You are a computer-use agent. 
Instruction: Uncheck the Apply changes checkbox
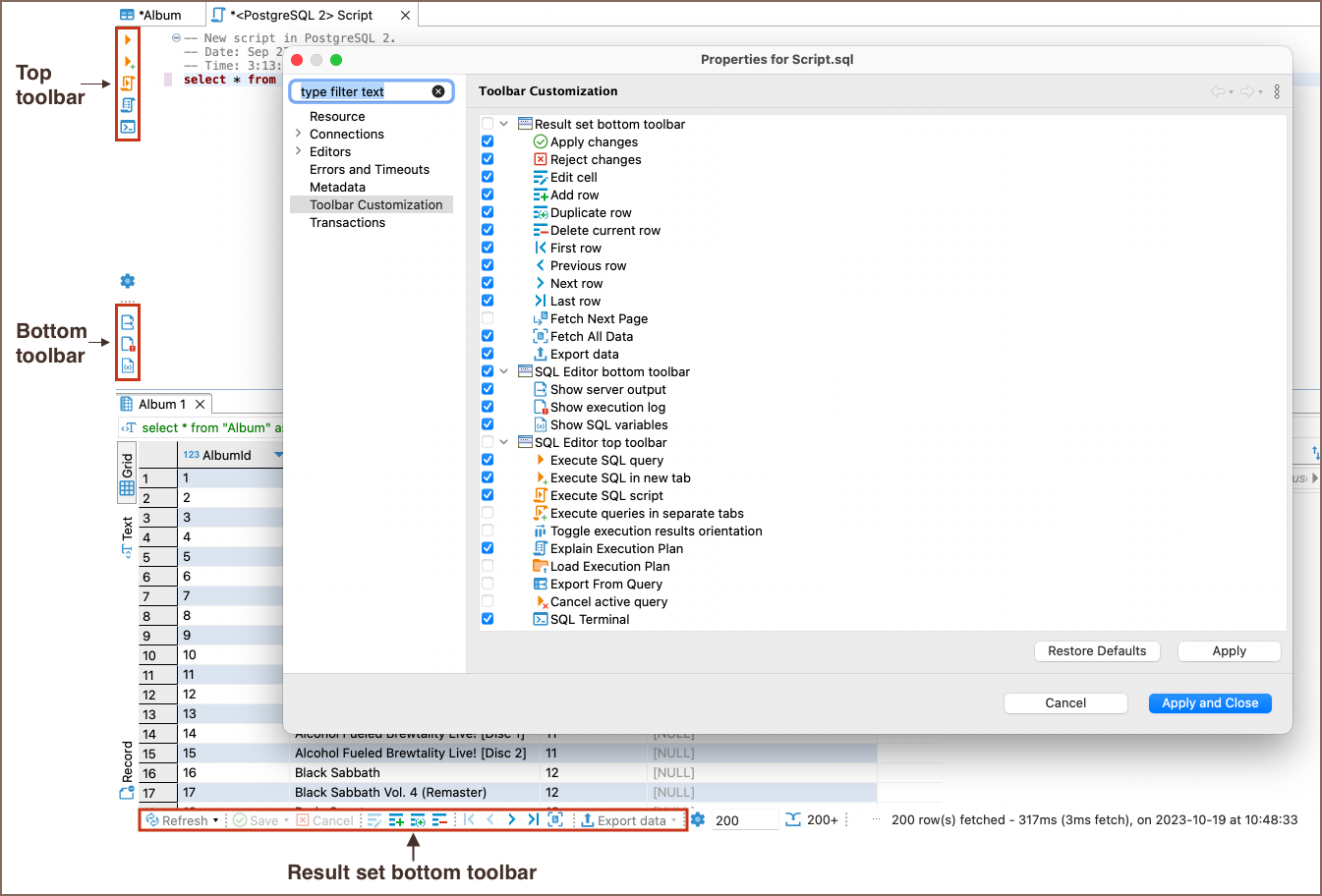[488, 141]
